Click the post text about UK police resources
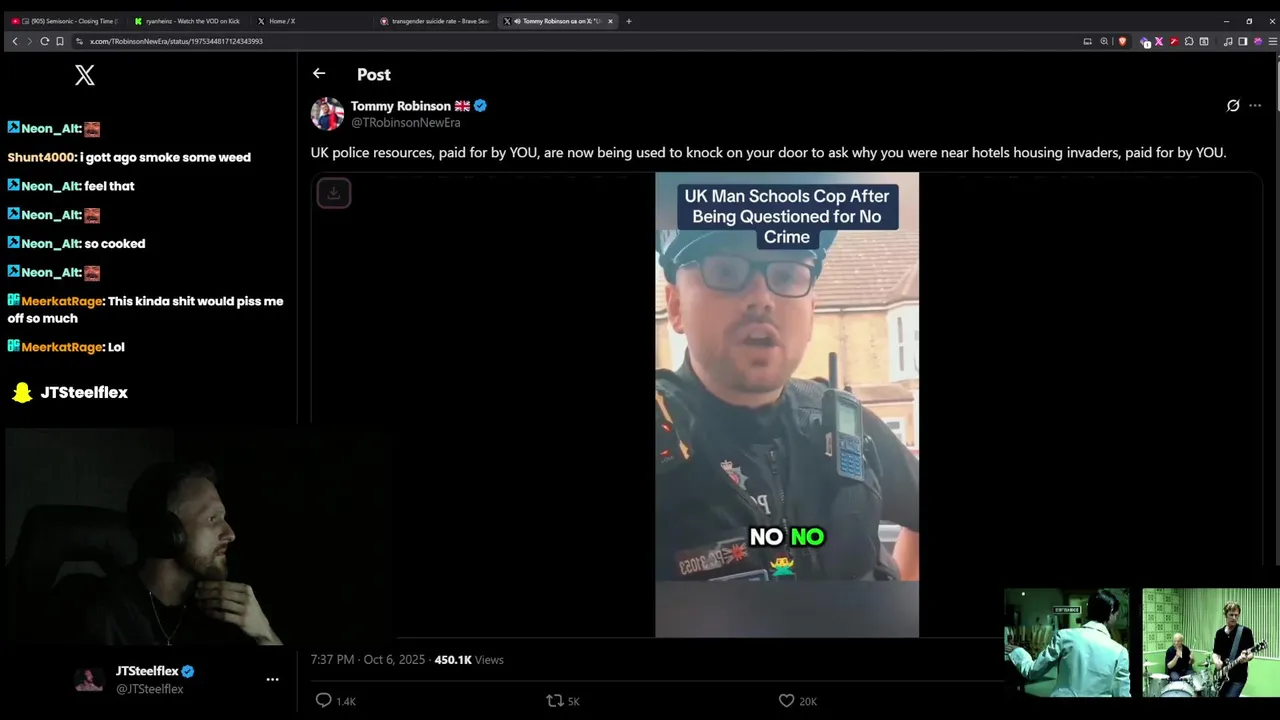The width and height of the screenshot is (1280, 720). (x=768, y=153)
